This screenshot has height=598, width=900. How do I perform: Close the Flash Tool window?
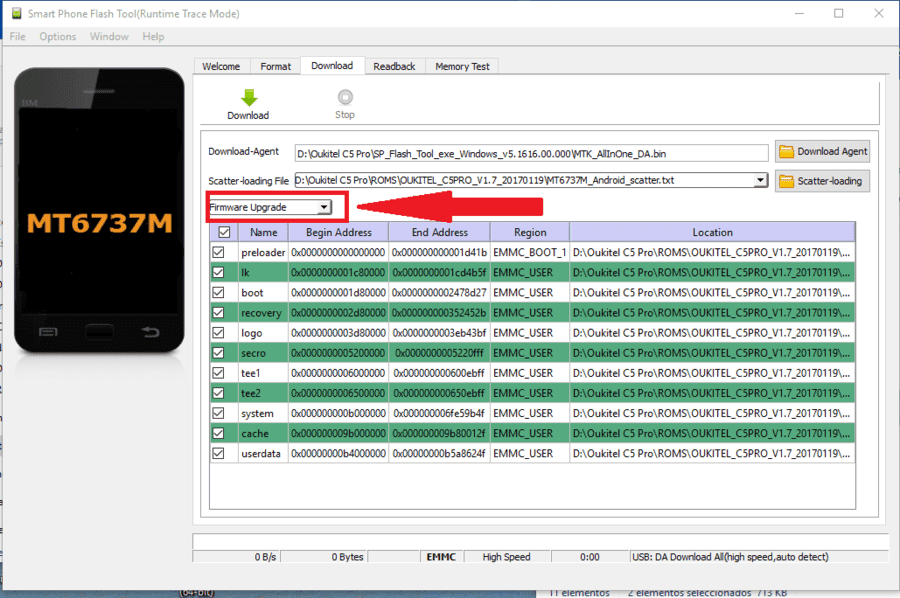coord(879,13)
